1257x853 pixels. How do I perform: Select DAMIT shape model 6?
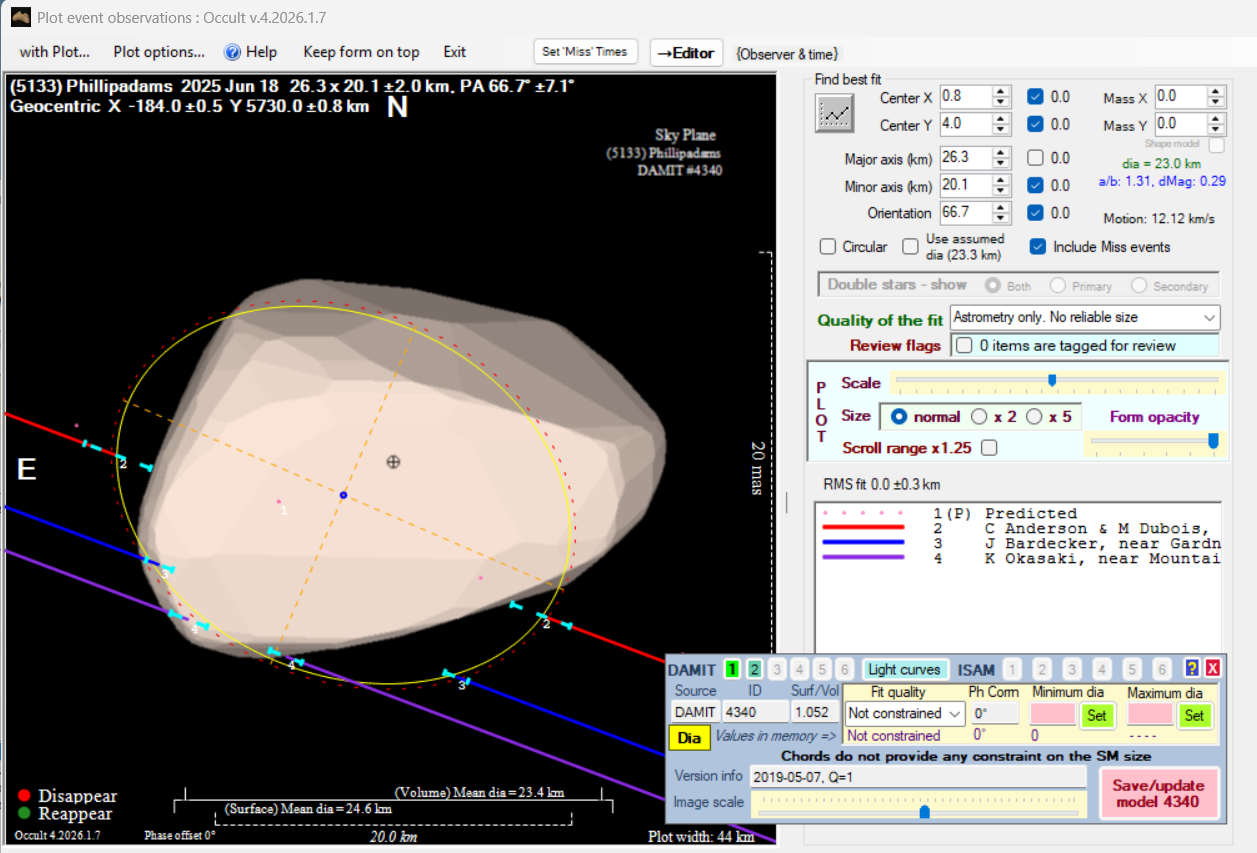[x=845, y=669]
